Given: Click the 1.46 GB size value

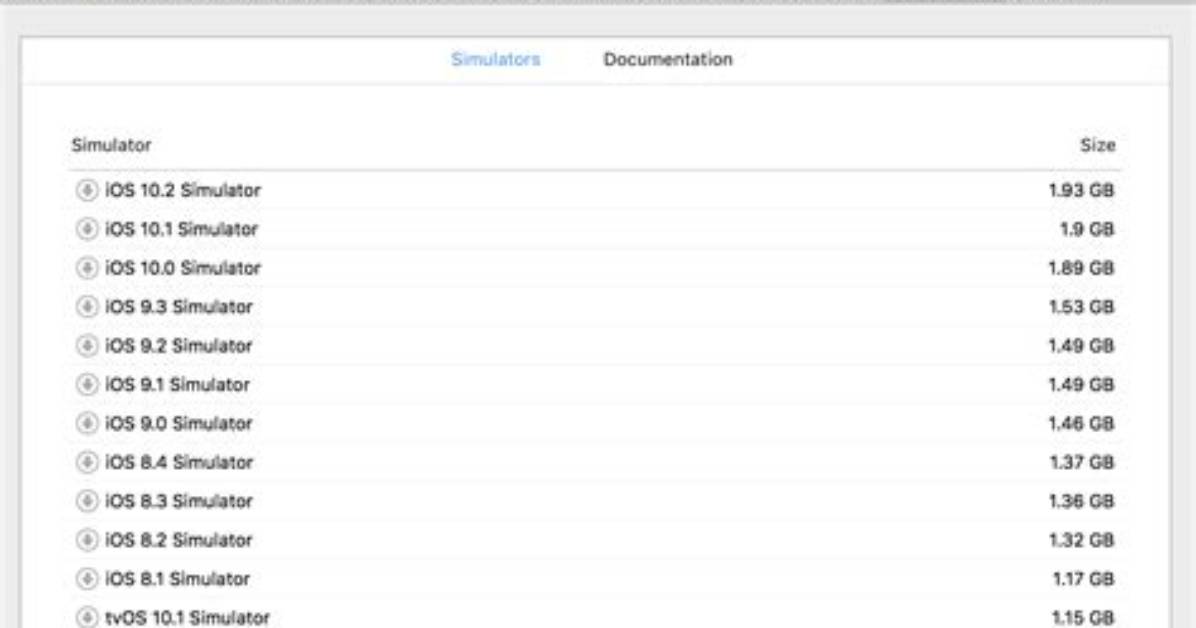Looking at the screenshot, I should (1081, 423).
